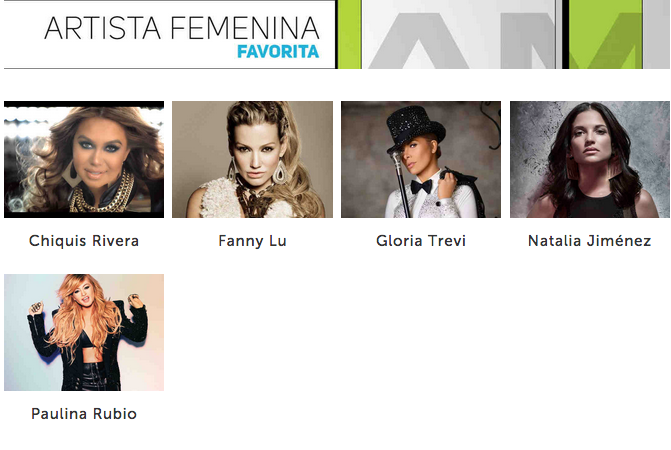This screenshot has width=671, height=450.
Task: Click the grey letter between A and green block
Action: (x=528, y=41)
